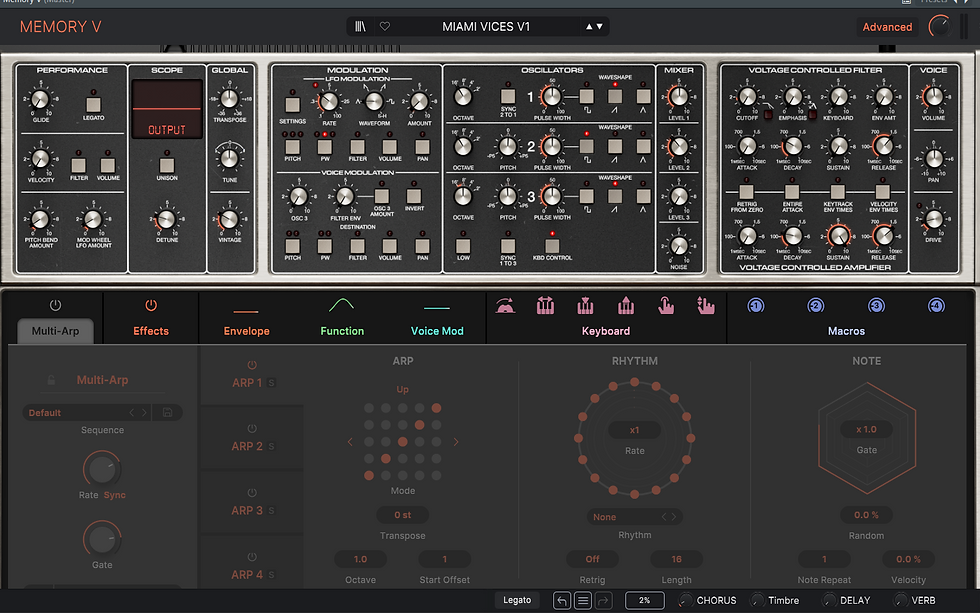
Task: Click the SCOPE OUTPUT display
Action: [167, 109]
